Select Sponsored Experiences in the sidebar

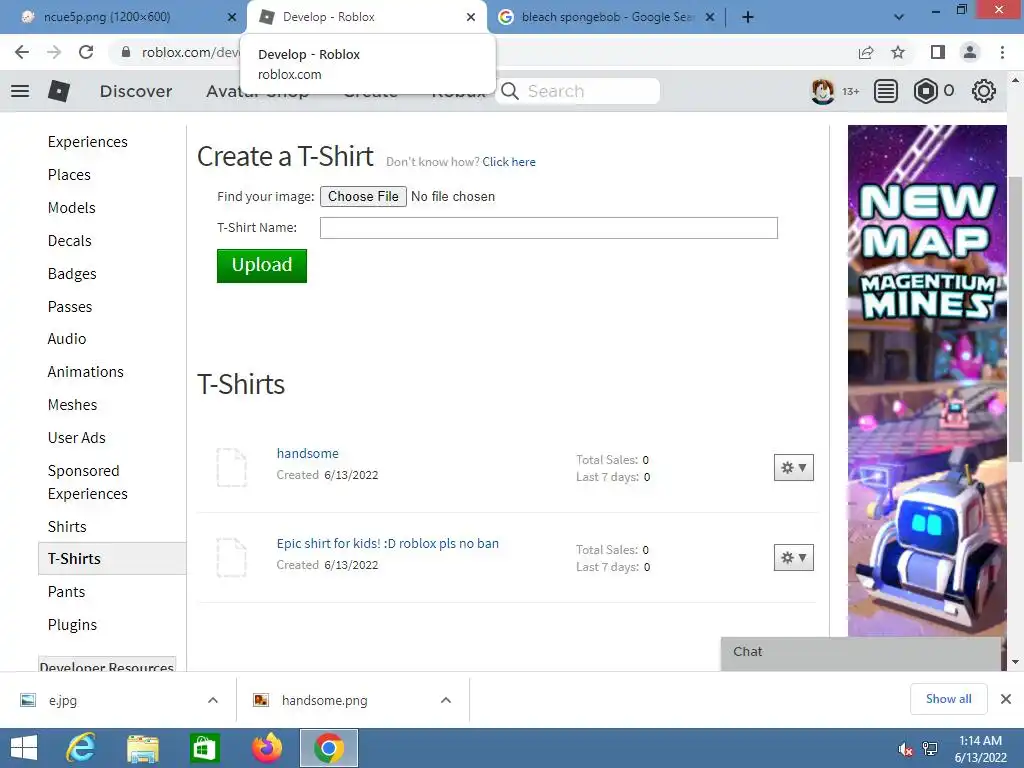click(x=88, y=482)
